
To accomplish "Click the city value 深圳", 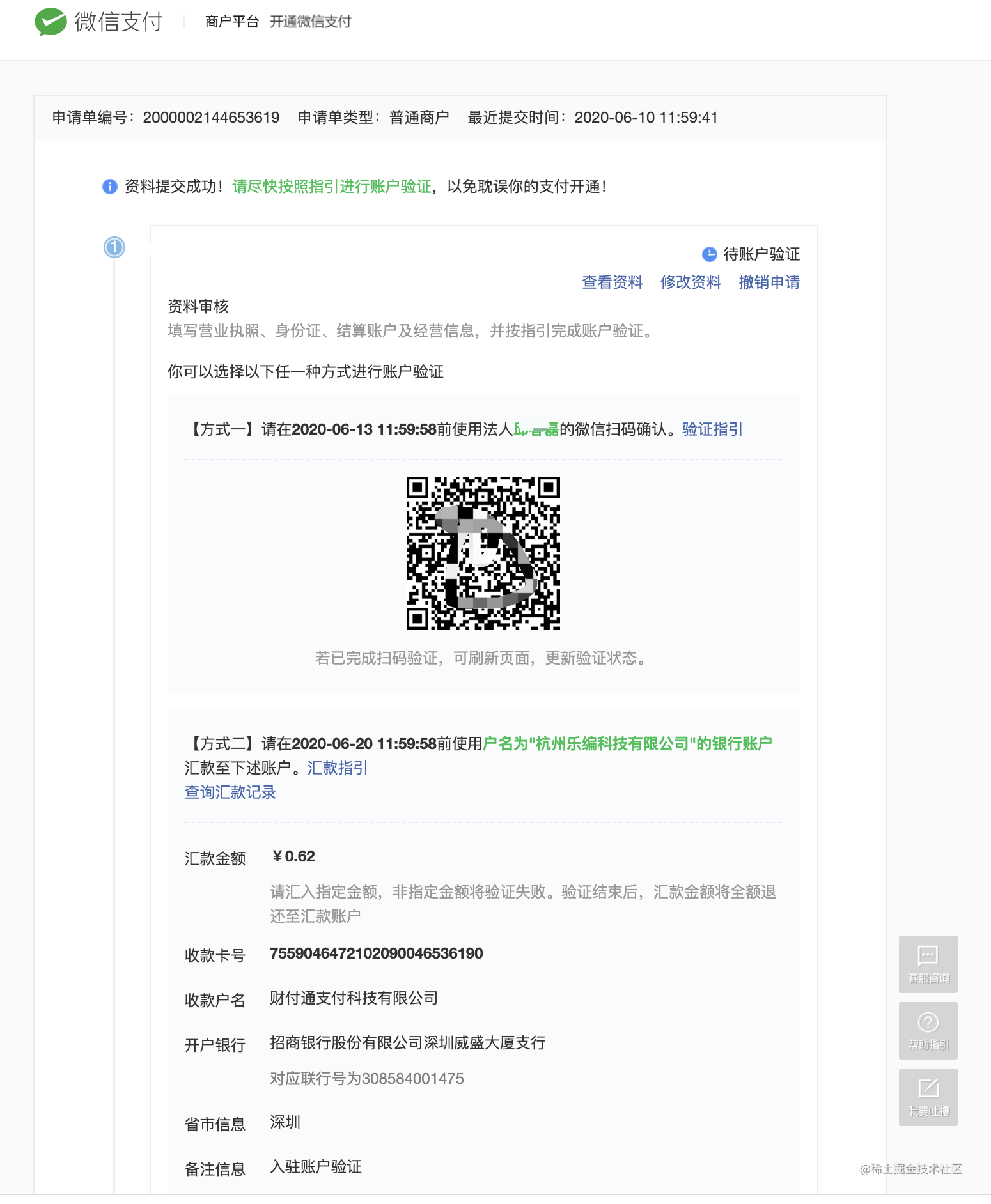I will (285, 1122).
